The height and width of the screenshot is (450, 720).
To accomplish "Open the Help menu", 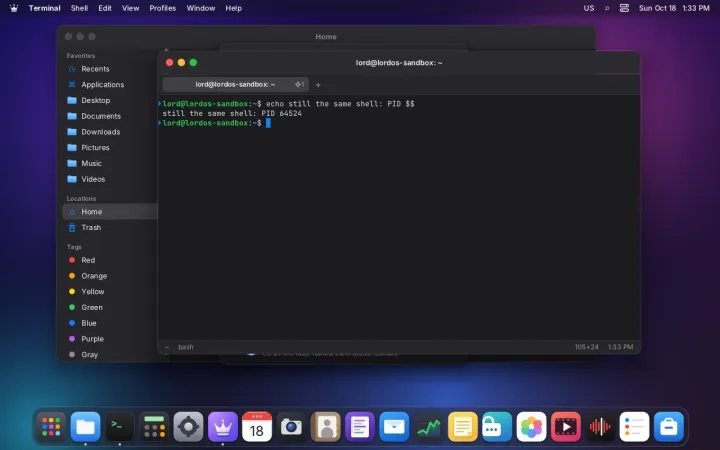I will [x=233, y=8].
